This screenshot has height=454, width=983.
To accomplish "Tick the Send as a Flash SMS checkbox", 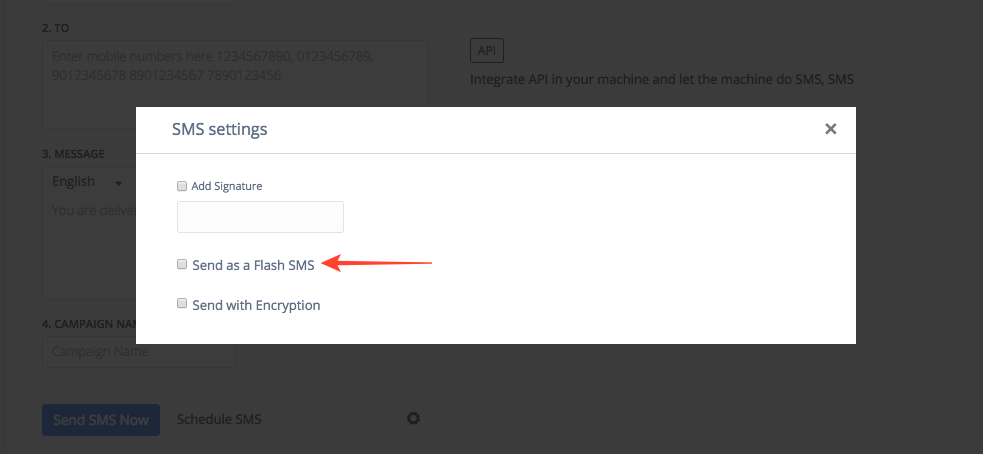I will (182, 265).
